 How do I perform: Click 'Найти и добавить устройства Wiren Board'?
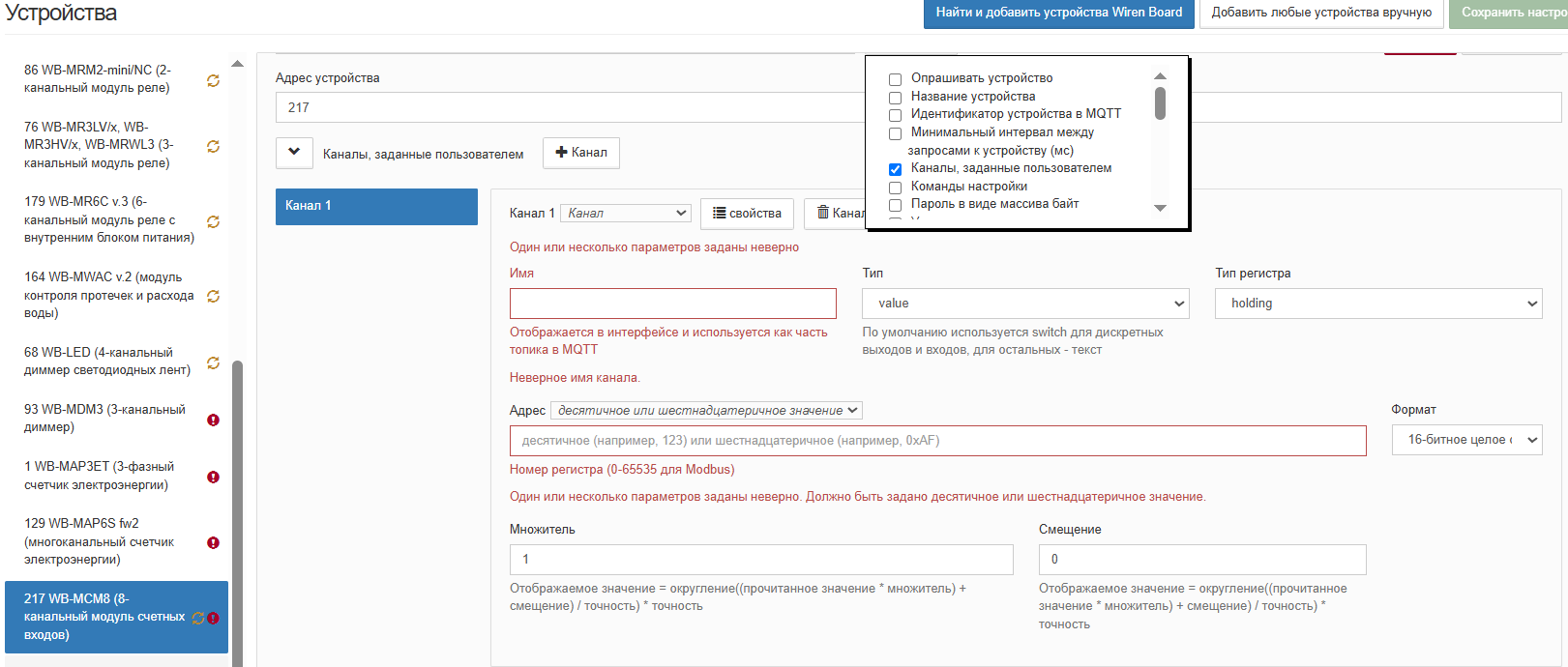(1059, 13)
